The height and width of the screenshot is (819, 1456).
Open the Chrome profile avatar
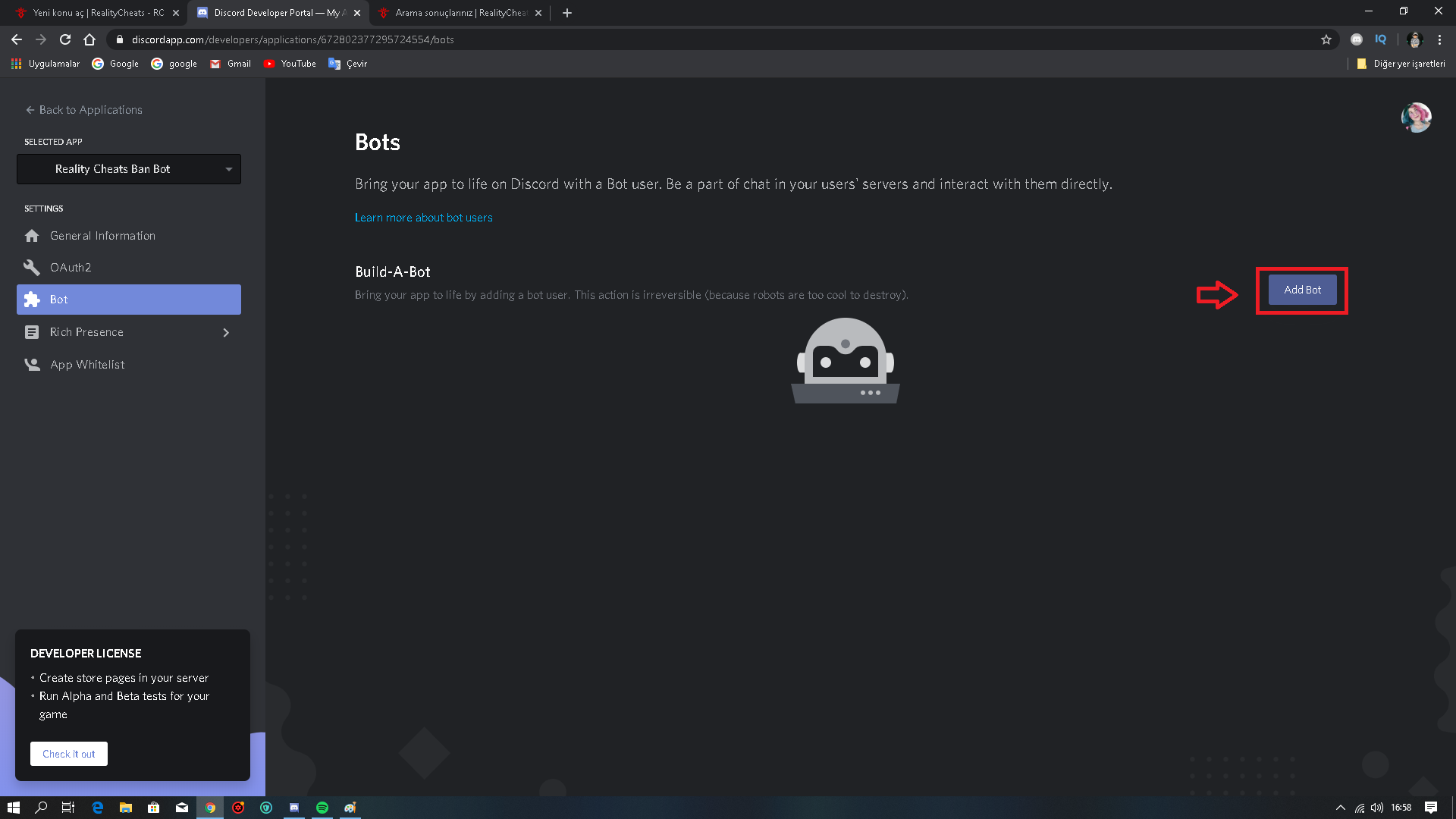pos(1414,39)
